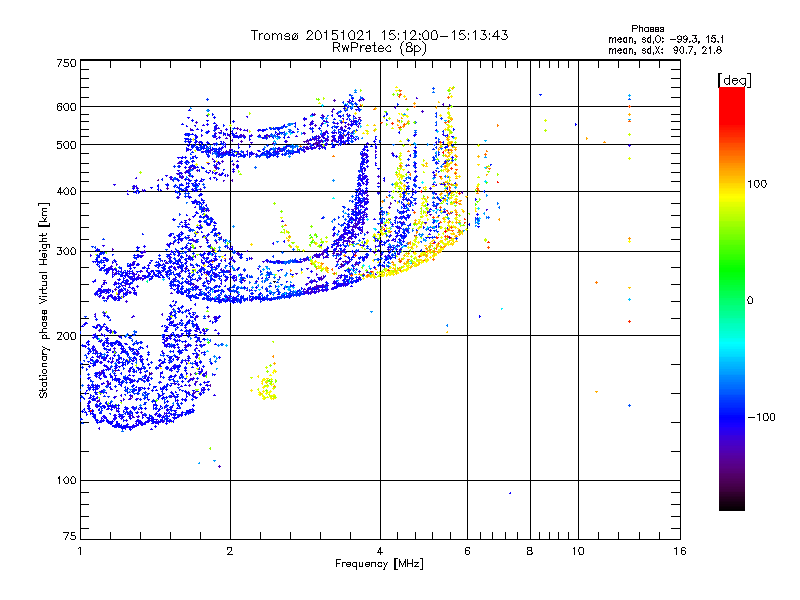This screenshot has height=600, width=800.
Task: Click the rainbow phase color bar
Action: pos(732,298)
